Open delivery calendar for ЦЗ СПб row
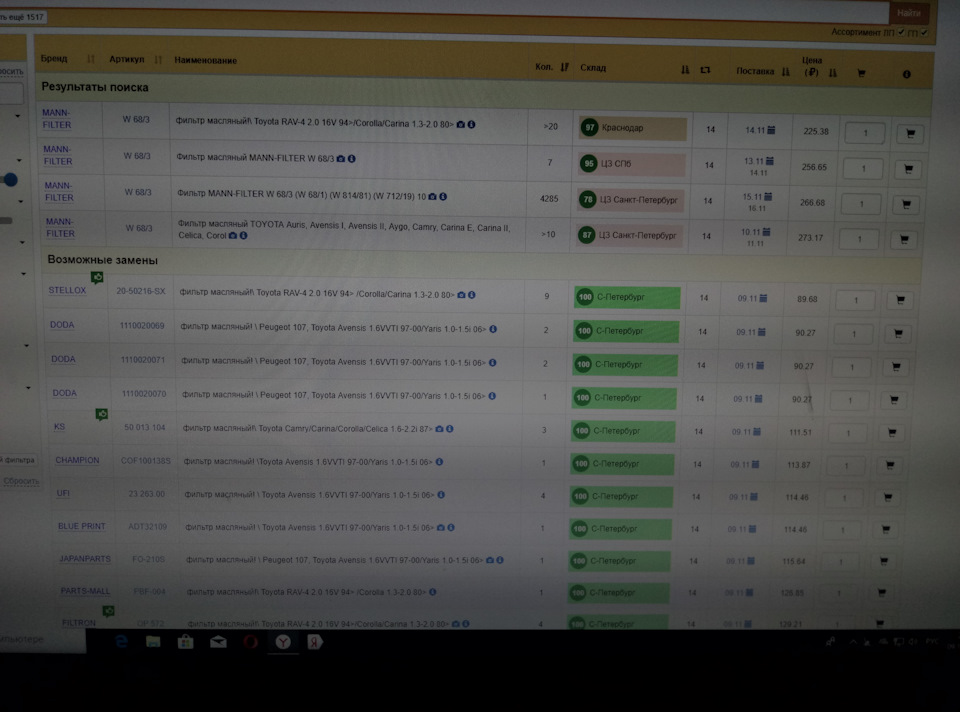960x712 pixels. [x=770, y=161]
